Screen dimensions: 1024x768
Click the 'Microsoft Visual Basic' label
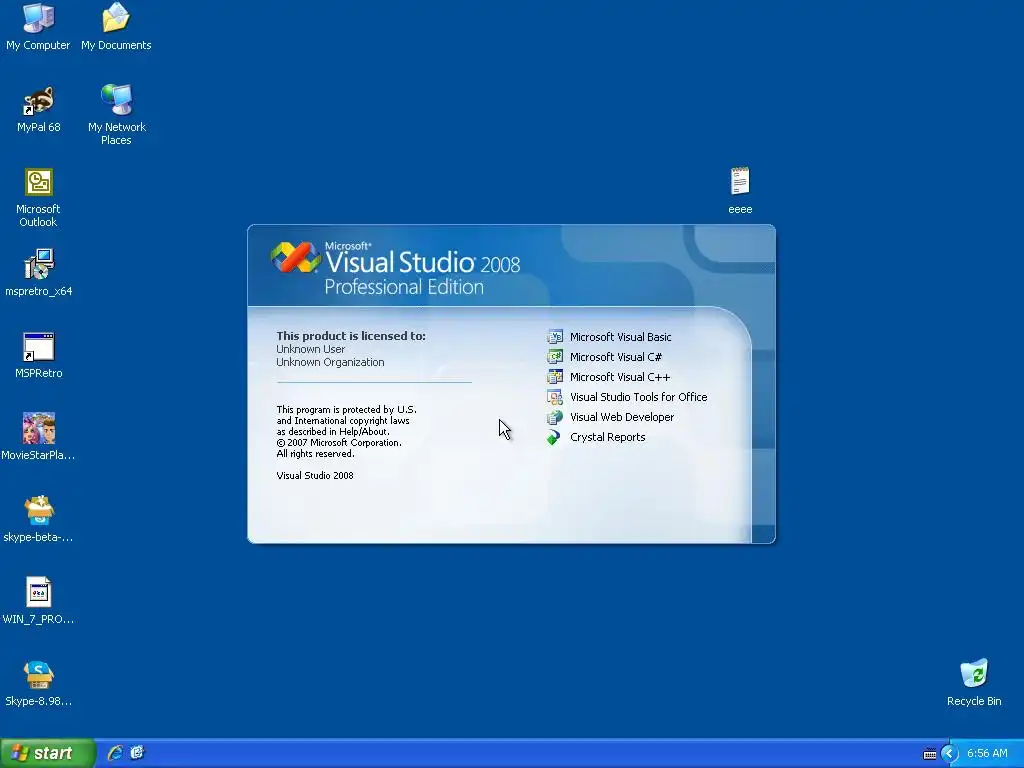(620, 337)
